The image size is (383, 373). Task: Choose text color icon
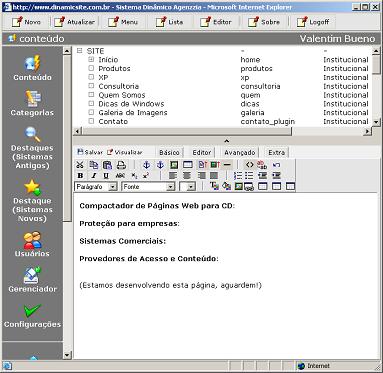coord(214,186)
